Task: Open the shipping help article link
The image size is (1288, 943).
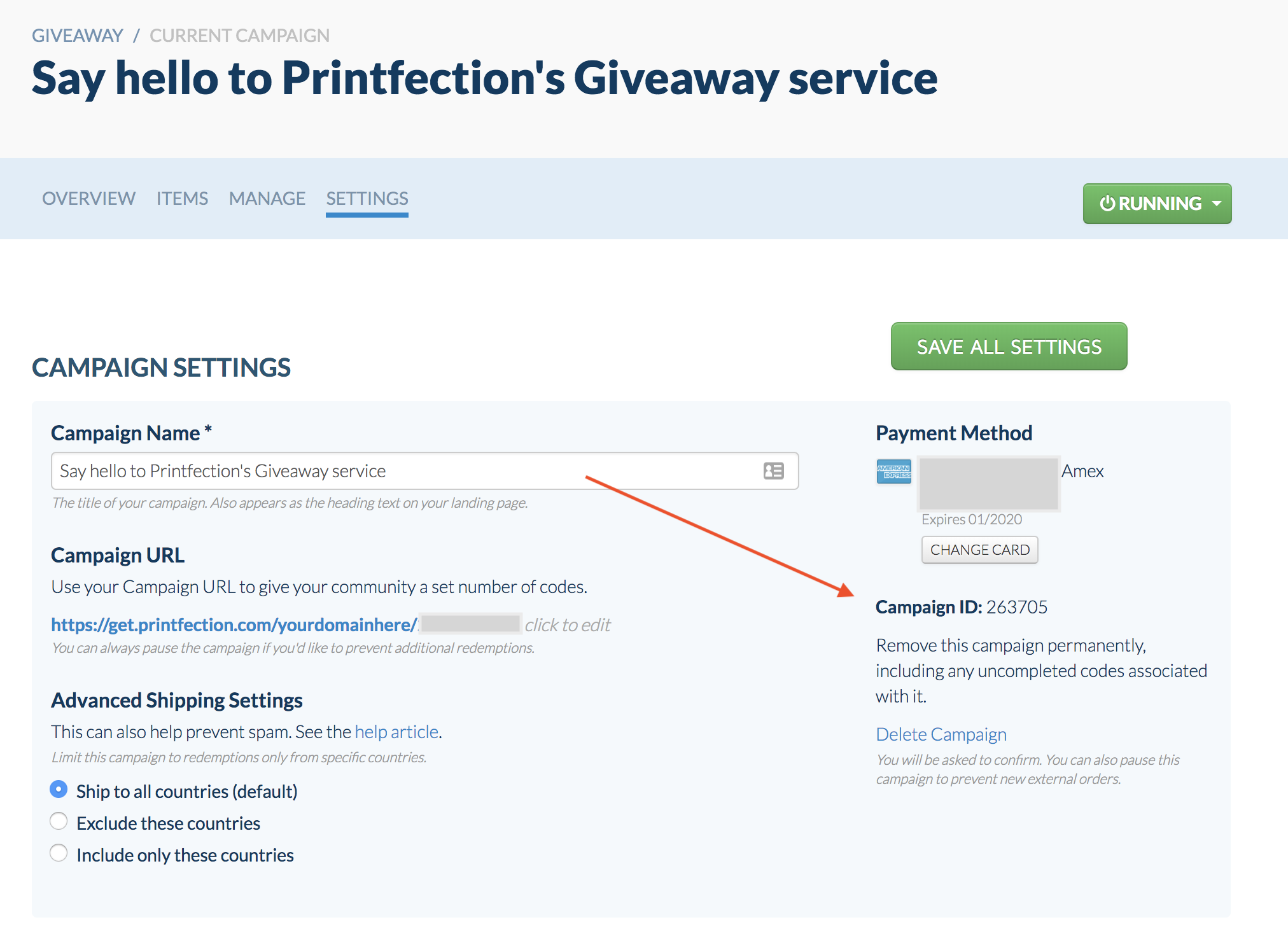Action: (396, 732)
